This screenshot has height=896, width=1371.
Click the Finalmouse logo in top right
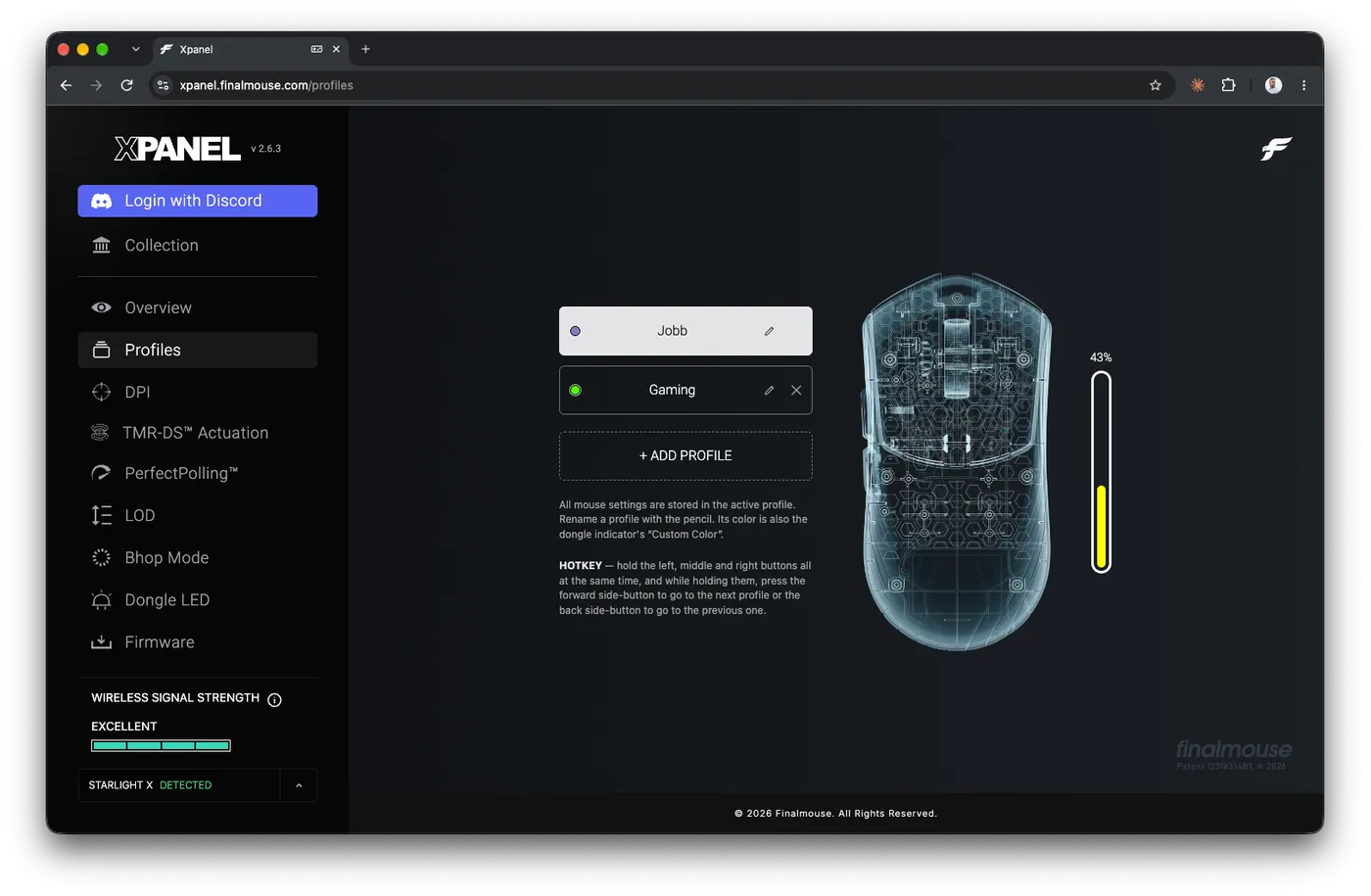(x=1276, y=149)
